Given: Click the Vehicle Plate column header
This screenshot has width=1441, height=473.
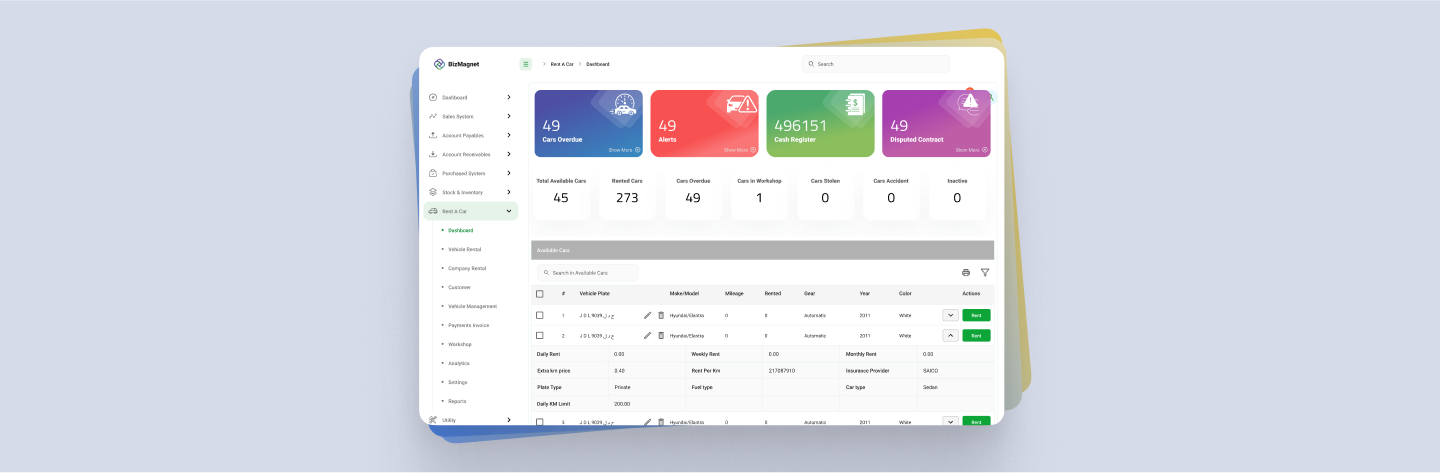Looking at the screenshot, I should click(x=594, y=294).
